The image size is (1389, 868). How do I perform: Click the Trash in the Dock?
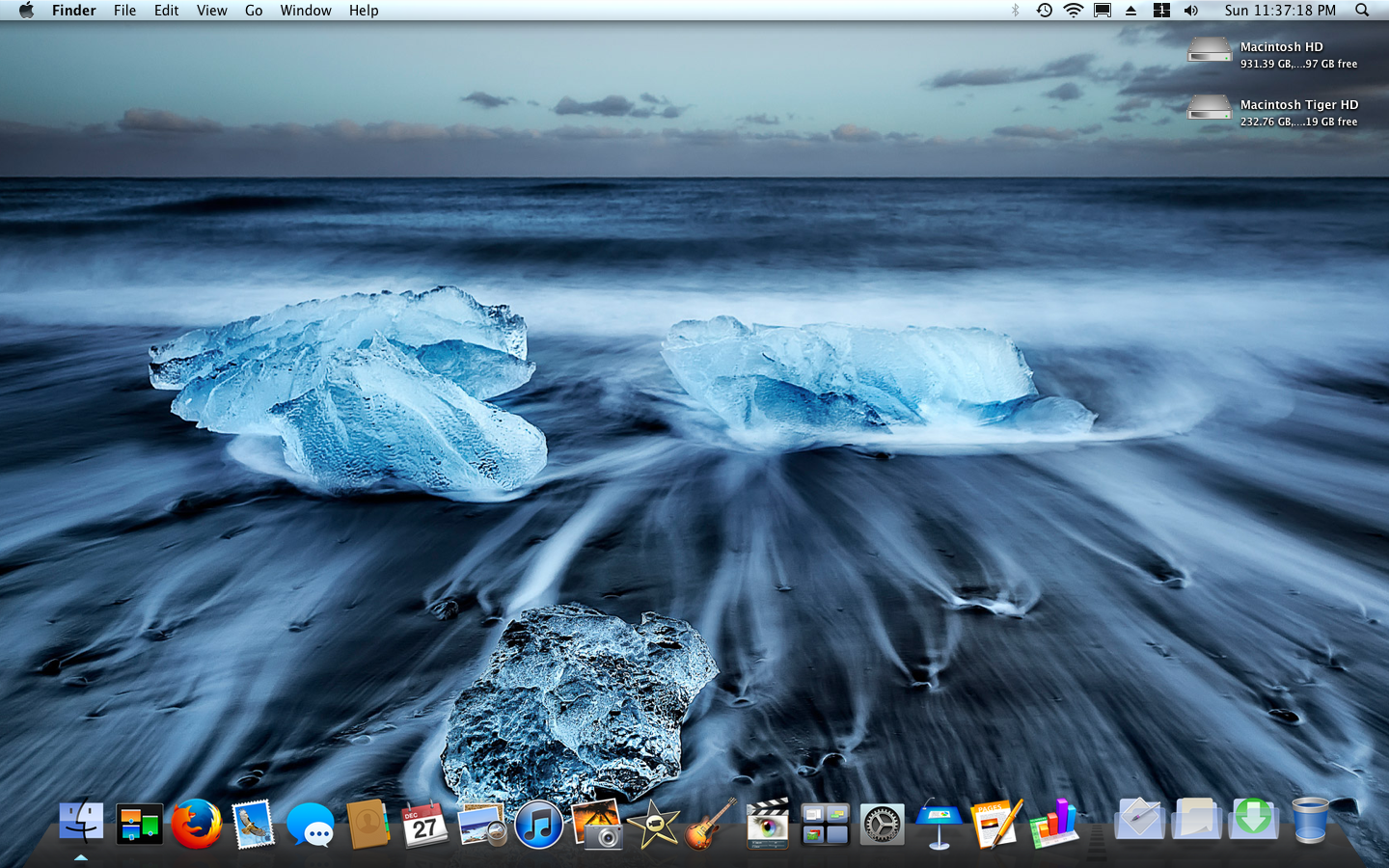pos(1309,822)
